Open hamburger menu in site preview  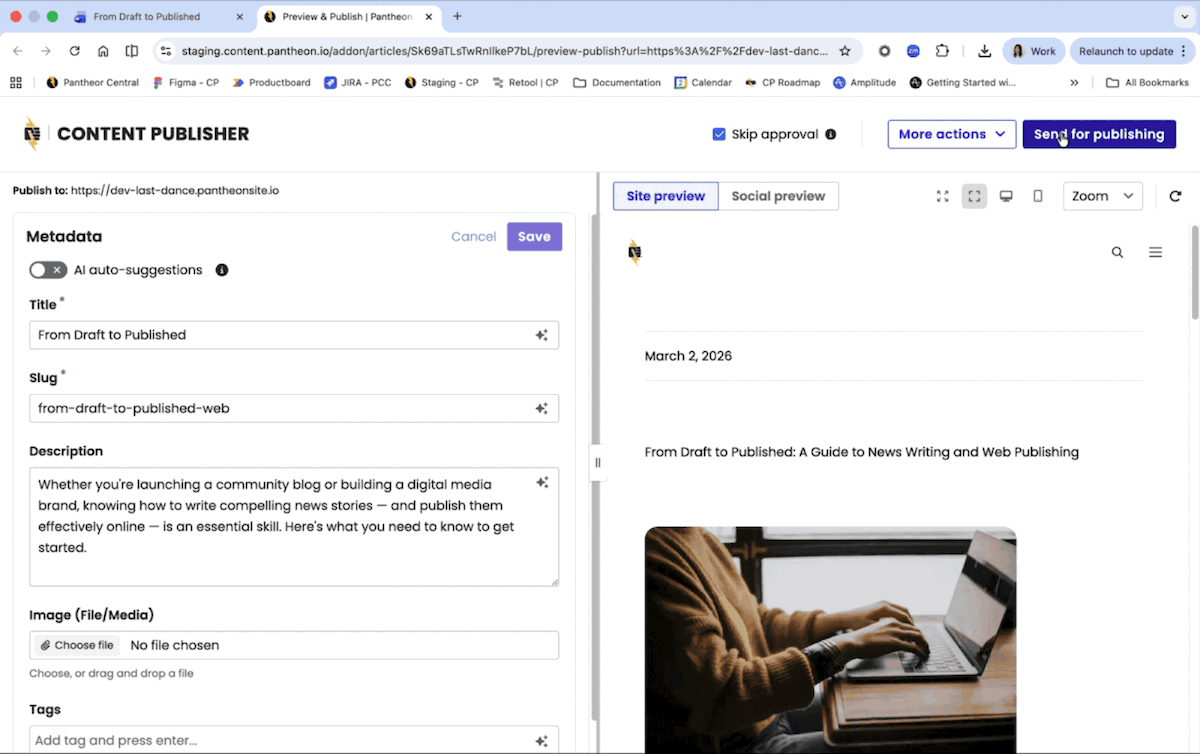pyautogui.click(x=1155, y=253)
